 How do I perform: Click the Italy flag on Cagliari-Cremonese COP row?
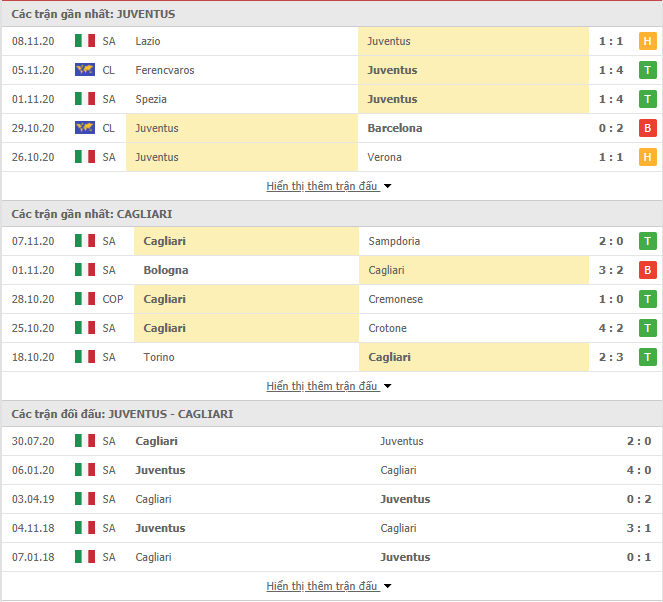click(x=85, y=299)
